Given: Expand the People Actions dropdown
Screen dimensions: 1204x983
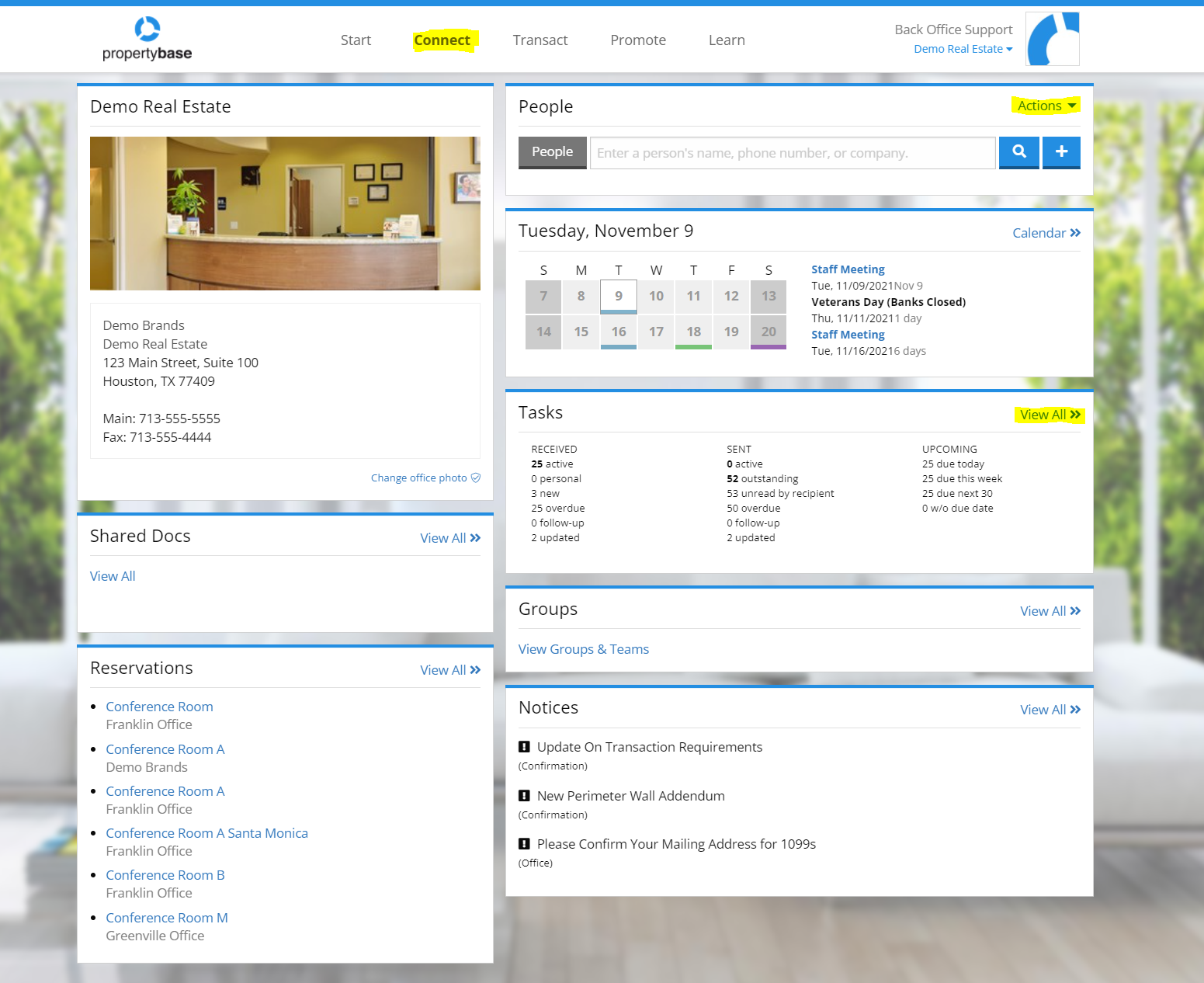Looking at the screenshot, I should (x=1046, y=106).
